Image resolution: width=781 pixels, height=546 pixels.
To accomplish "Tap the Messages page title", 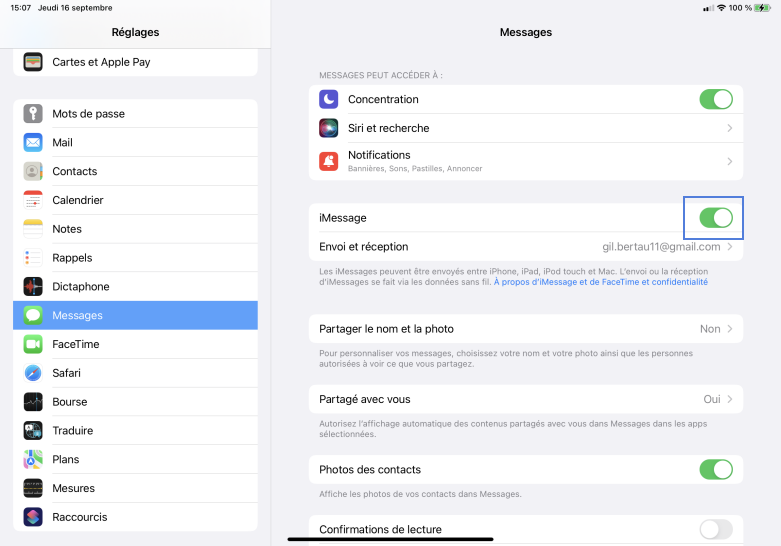I will click(526, 32).
